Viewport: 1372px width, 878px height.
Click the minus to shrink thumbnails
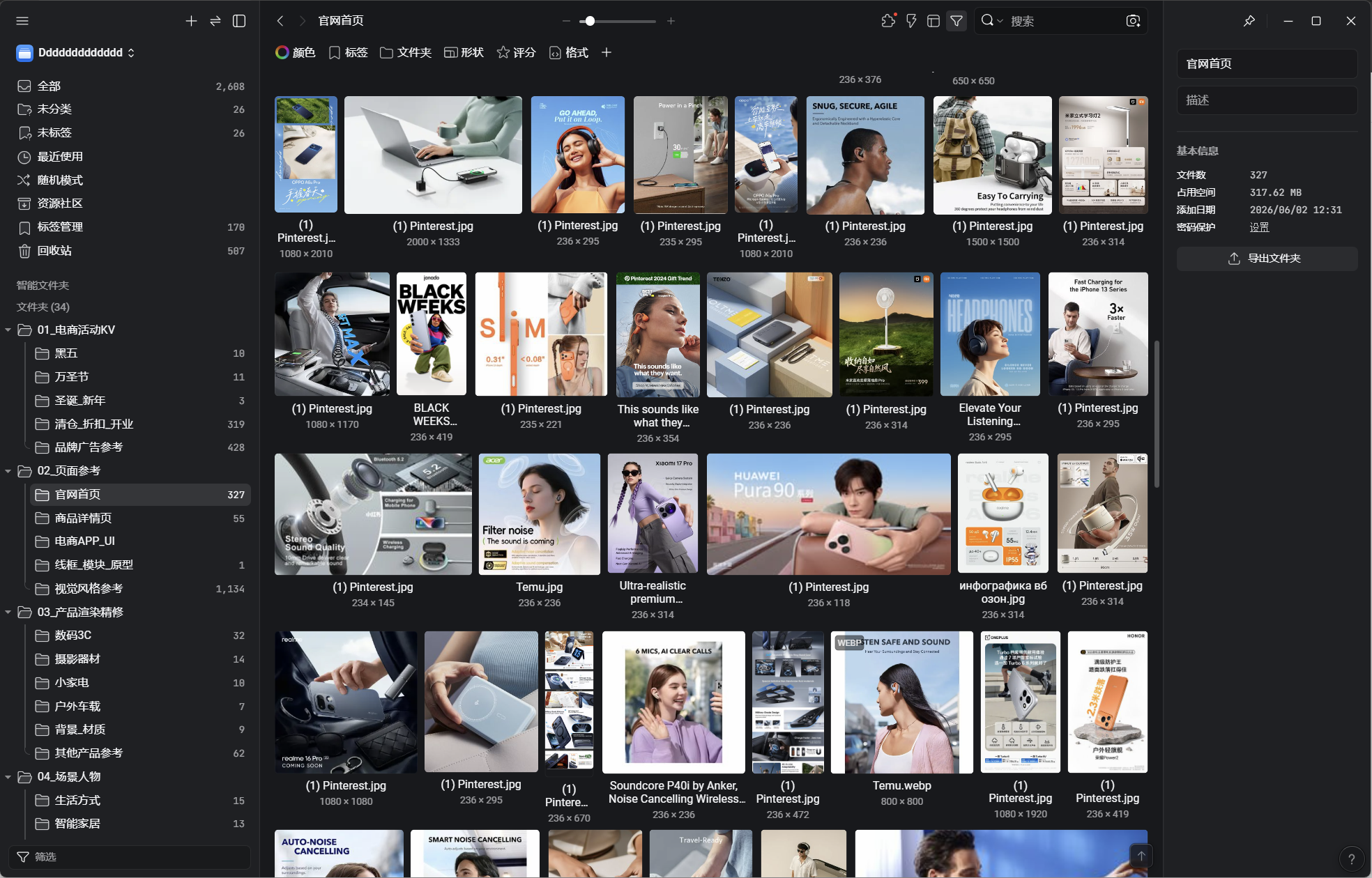[565, 21]
